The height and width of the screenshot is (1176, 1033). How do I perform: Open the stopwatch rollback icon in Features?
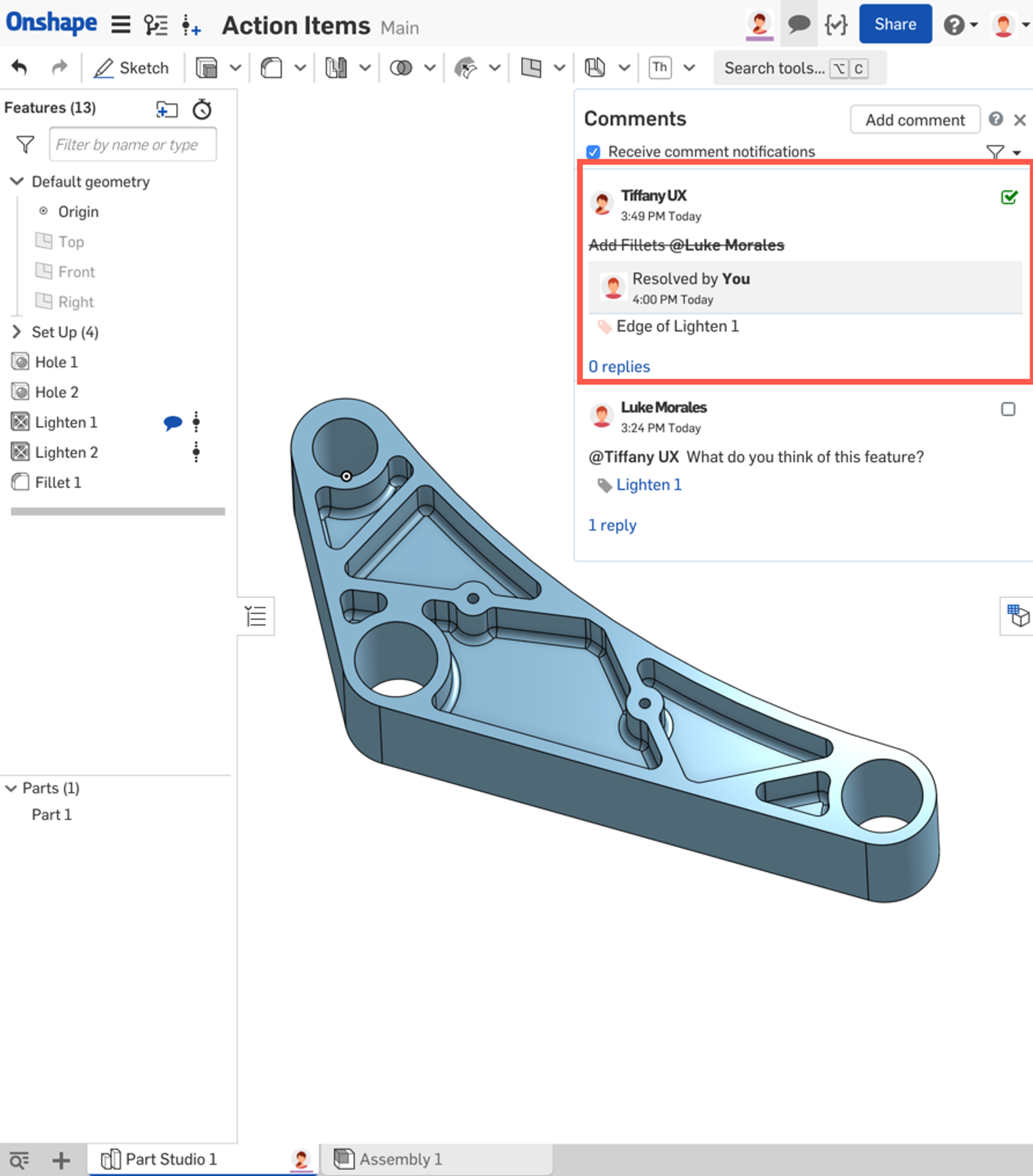pyautogui.click(x=202, y=109)
